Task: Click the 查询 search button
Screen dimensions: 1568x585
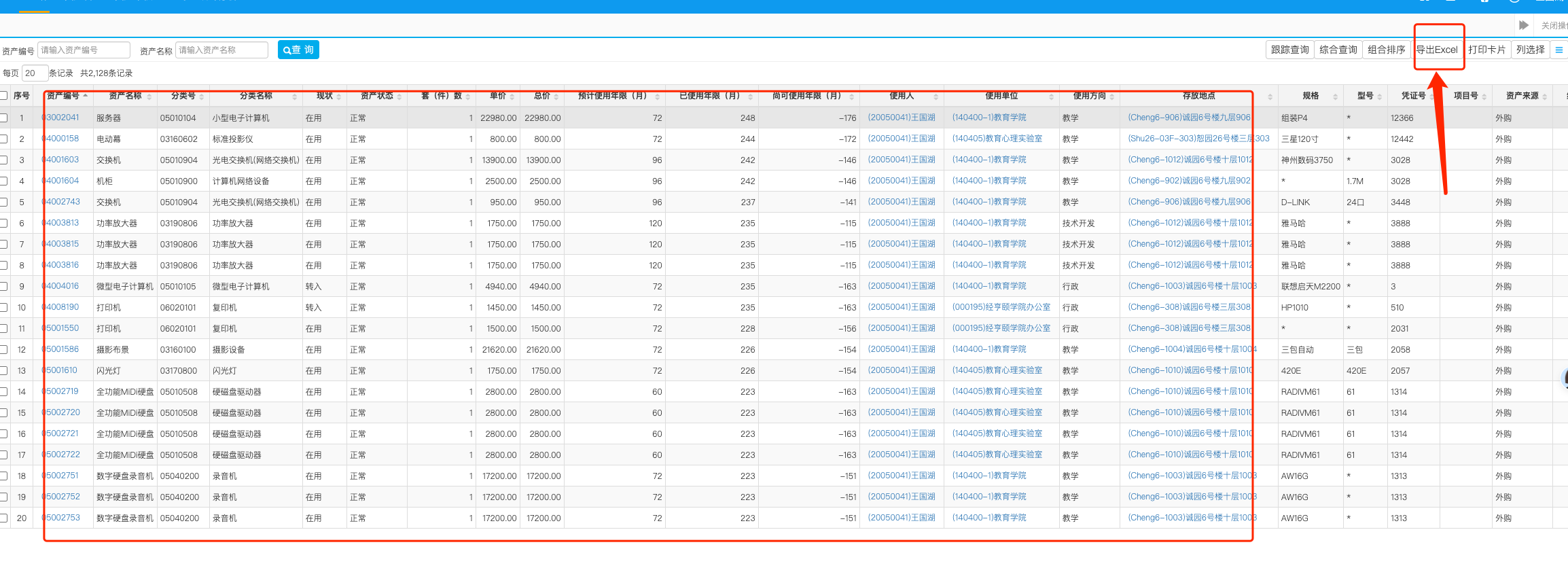Action: pyautogui.click(x=298, y=50)
